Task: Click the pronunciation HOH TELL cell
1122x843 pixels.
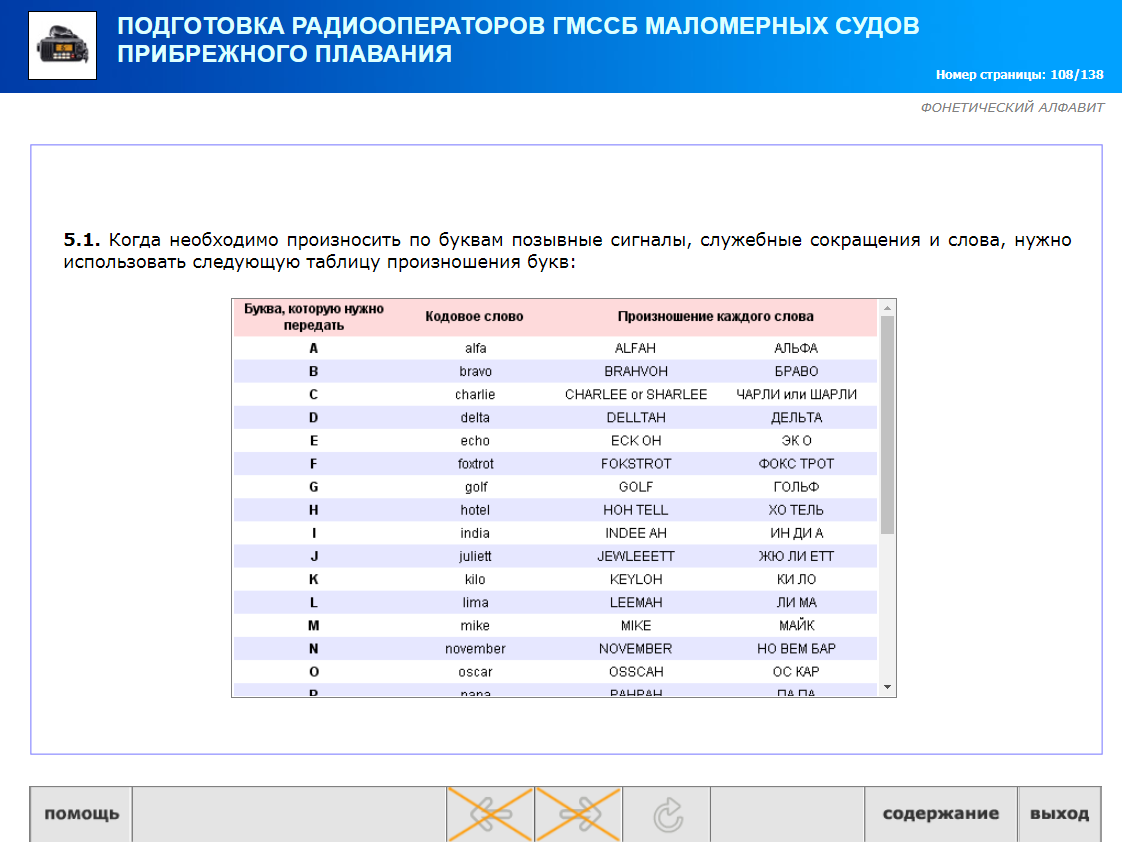Action: click(x=635, y=510)
